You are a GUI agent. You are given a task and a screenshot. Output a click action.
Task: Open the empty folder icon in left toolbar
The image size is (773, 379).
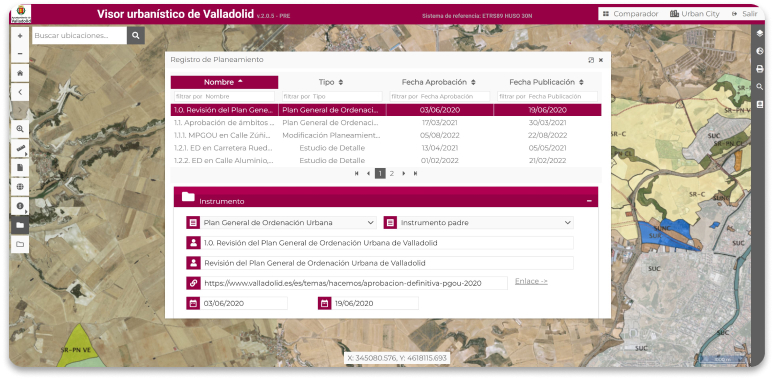[x=20, y=244]
